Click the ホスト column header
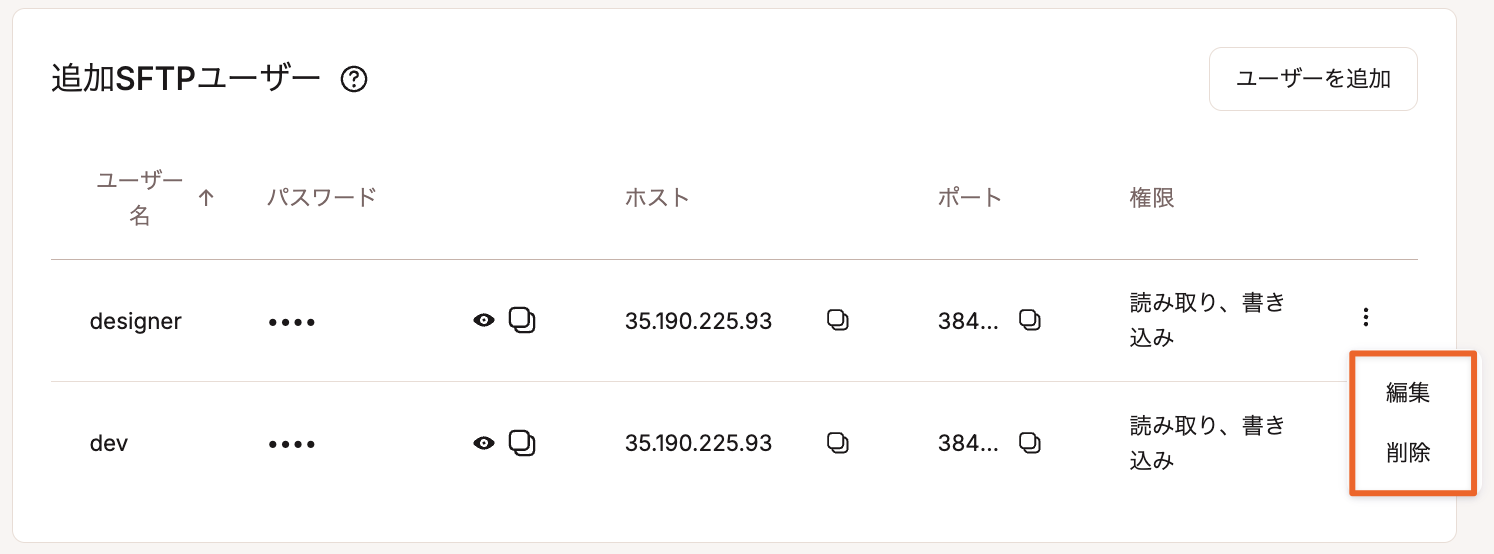This screenshot has width=1494, height=554. pyautogui.click(x=657, y=197)
